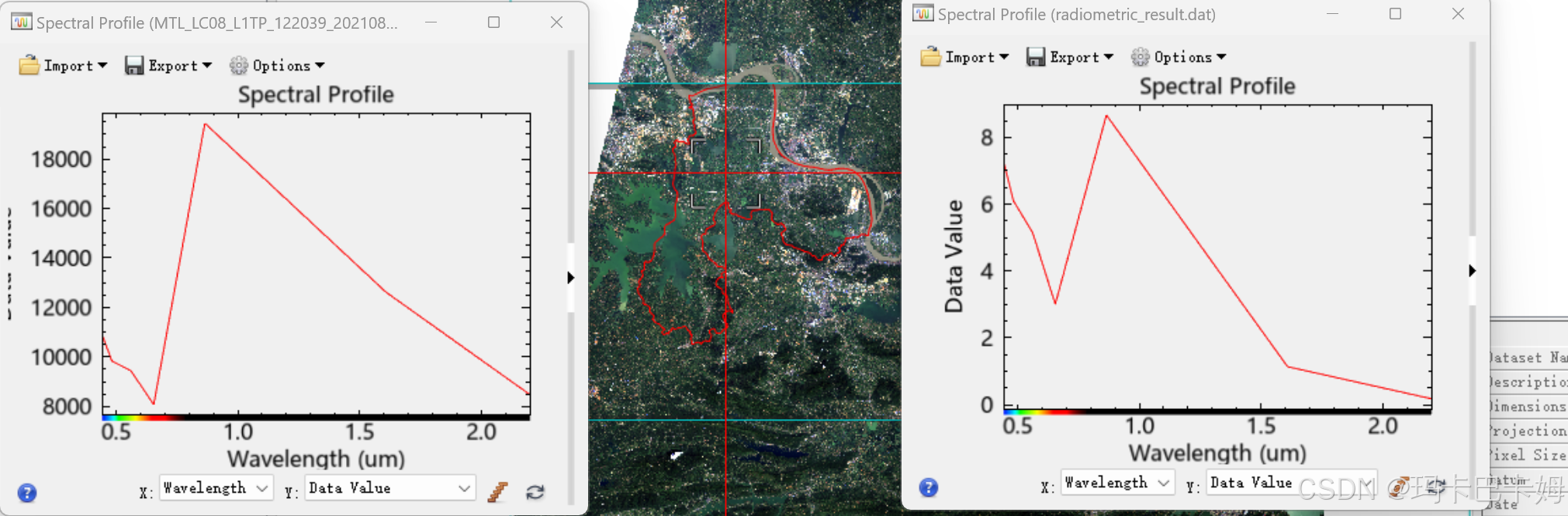Click the Dimensions row in metadata panel

pyautogui.click(x=1528, y=406)
